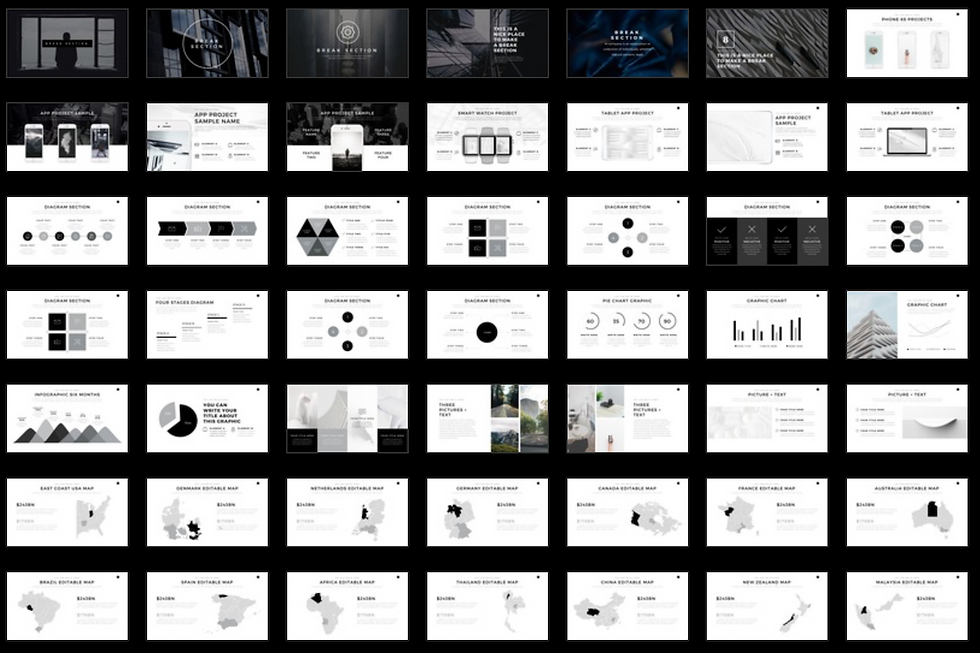Screen dimensions: 980x653
Task: Select the Smart Watch Project slide
Action: pyautogui.click(x=488, y=137)
